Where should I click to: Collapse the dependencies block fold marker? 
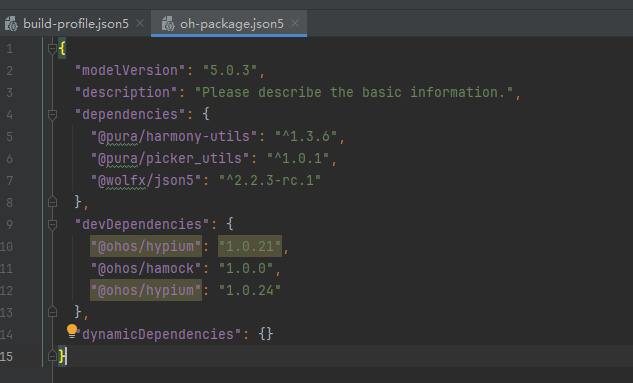[x=52, y=115]
